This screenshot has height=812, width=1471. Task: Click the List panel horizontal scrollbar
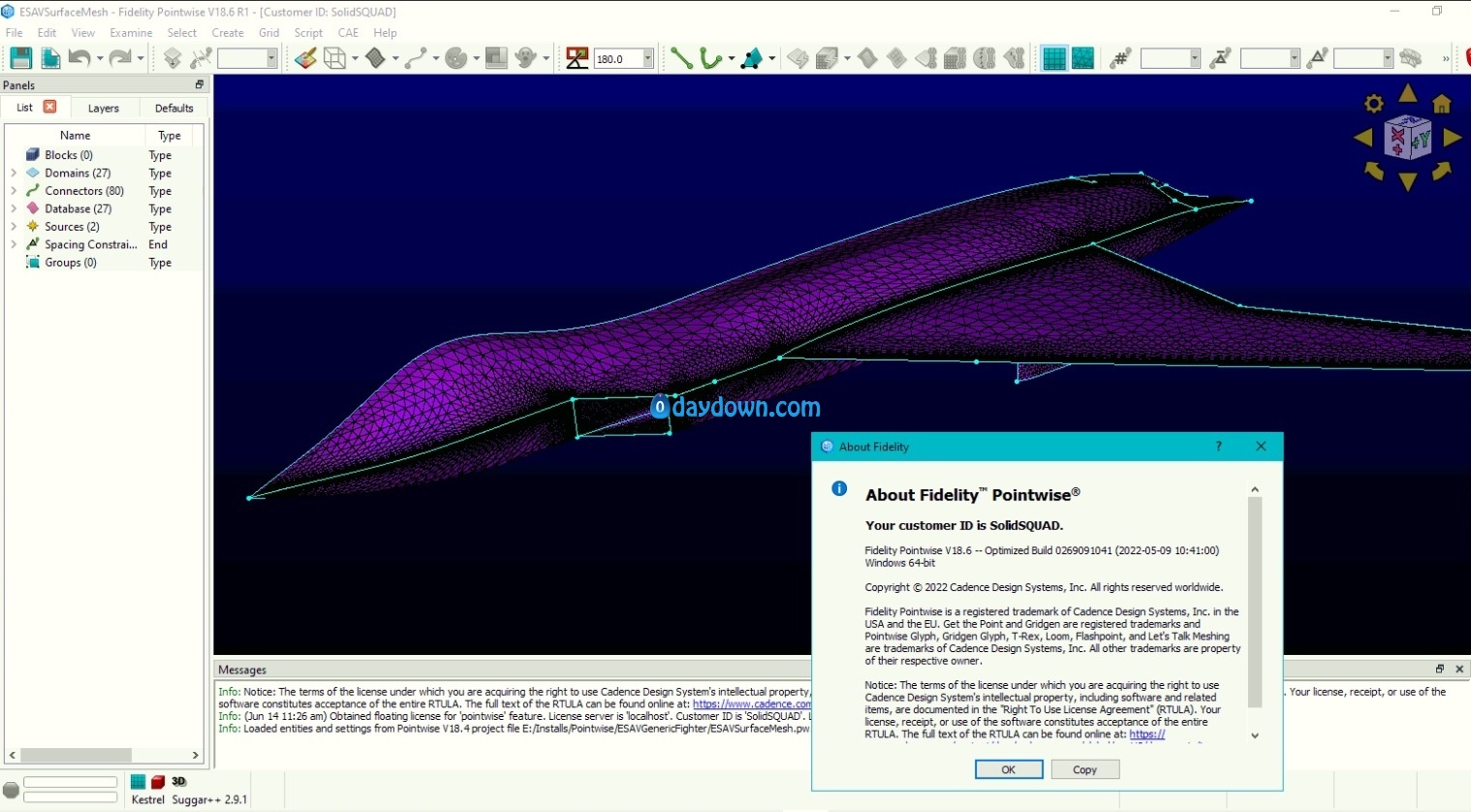click(77, 755)
